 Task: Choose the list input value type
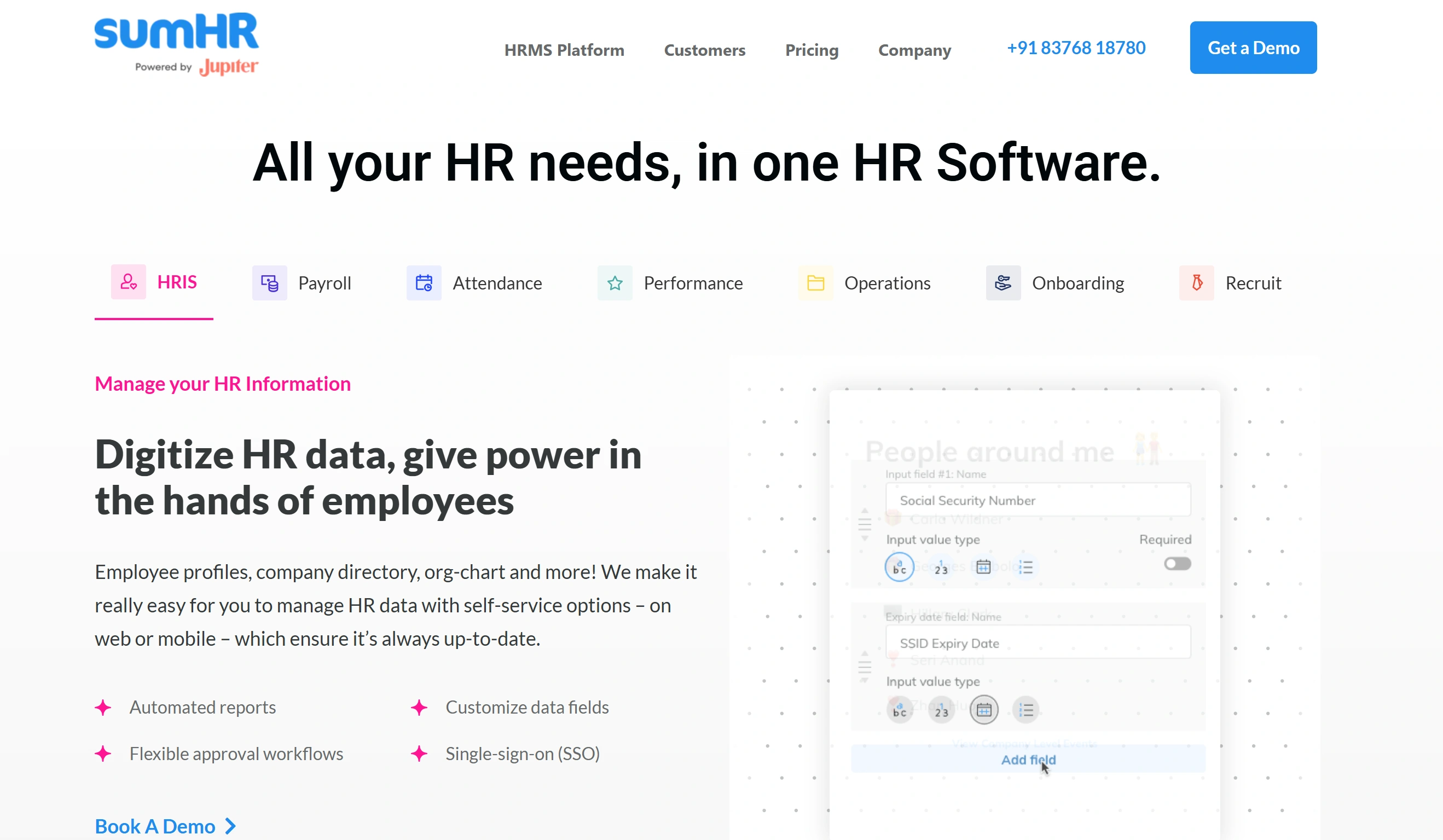[1026, 567]
